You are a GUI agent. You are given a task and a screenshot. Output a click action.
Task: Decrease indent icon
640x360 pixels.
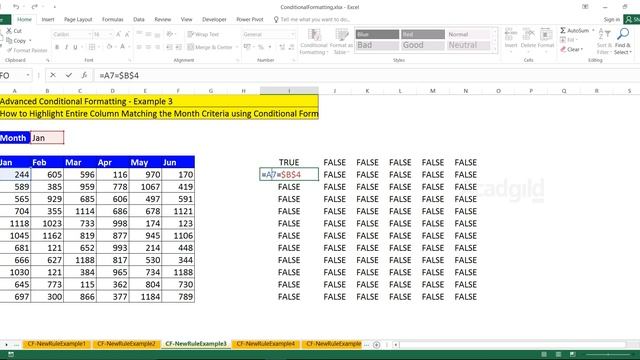click(169, 47)
